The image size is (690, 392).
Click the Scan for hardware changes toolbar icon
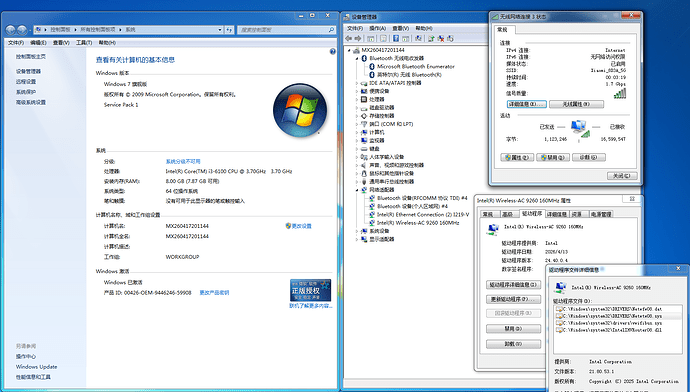pos(418,38)
